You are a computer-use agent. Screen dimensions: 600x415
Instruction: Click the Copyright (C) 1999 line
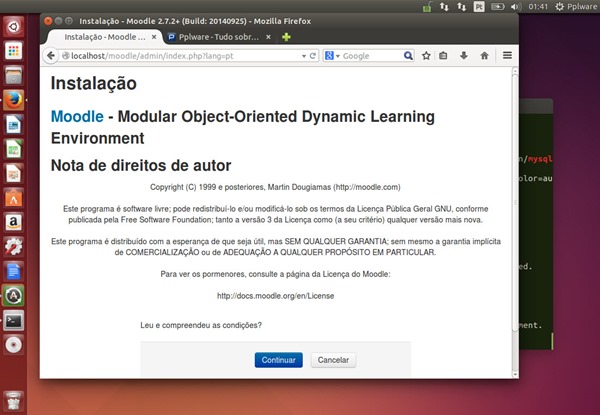click(275, 187)
